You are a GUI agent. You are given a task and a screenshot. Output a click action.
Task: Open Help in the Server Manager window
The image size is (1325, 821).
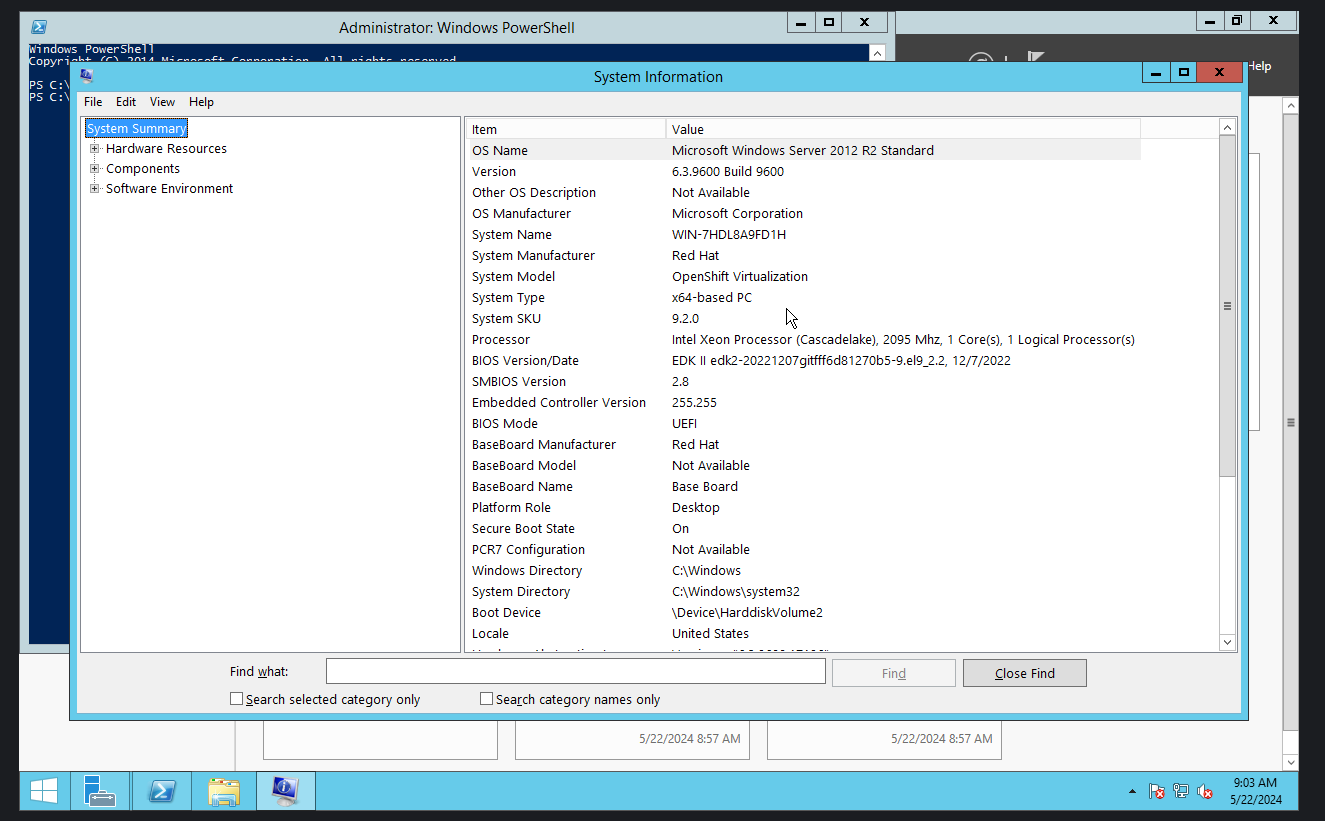[x=1259, y=66]
